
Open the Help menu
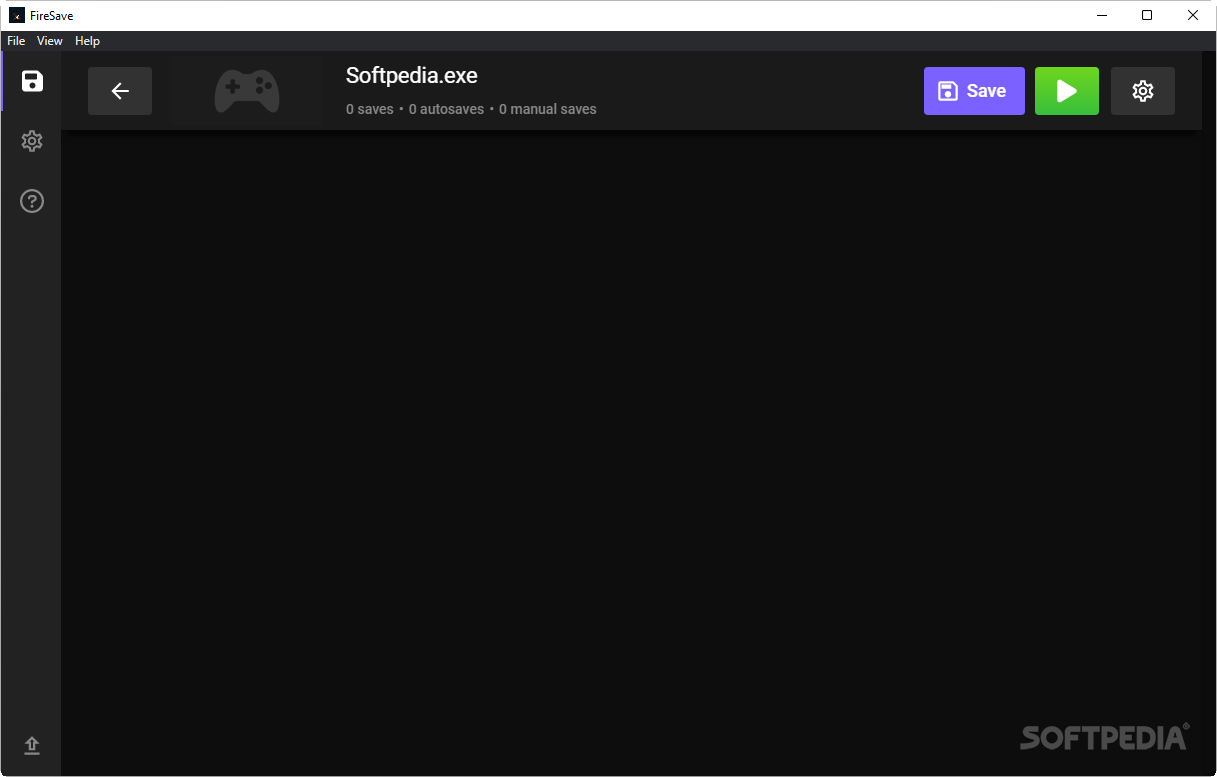coord(88,41)
